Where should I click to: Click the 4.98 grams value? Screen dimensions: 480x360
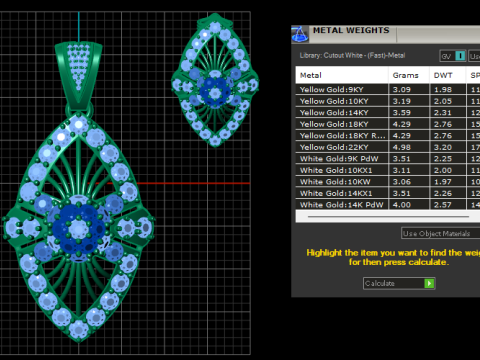tap(401, 147)
